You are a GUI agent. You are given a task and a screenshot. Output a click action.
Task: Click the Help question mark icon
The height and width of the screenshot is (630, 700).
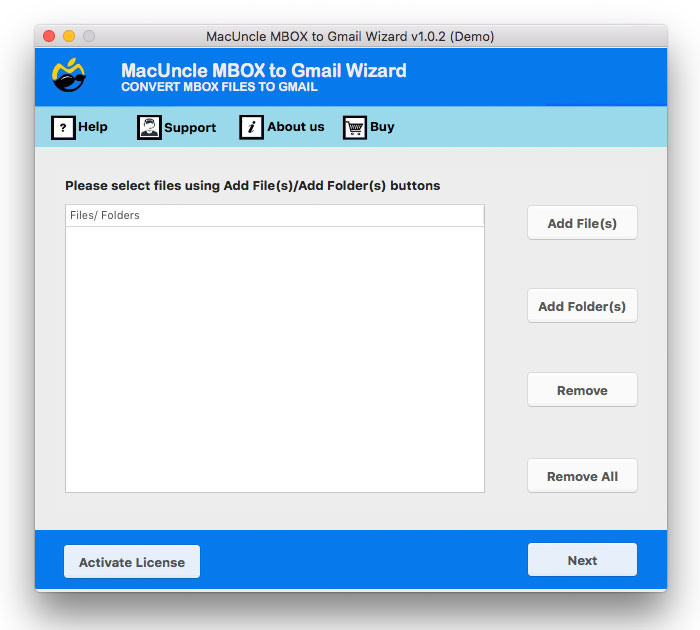point(63,128)
